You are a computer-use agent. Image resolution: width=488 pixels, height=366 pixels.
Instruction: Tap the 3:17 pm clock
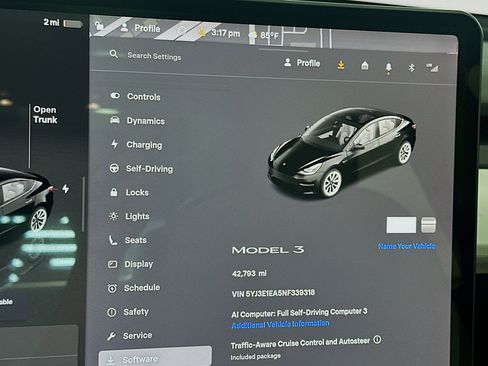coord(226,33)
